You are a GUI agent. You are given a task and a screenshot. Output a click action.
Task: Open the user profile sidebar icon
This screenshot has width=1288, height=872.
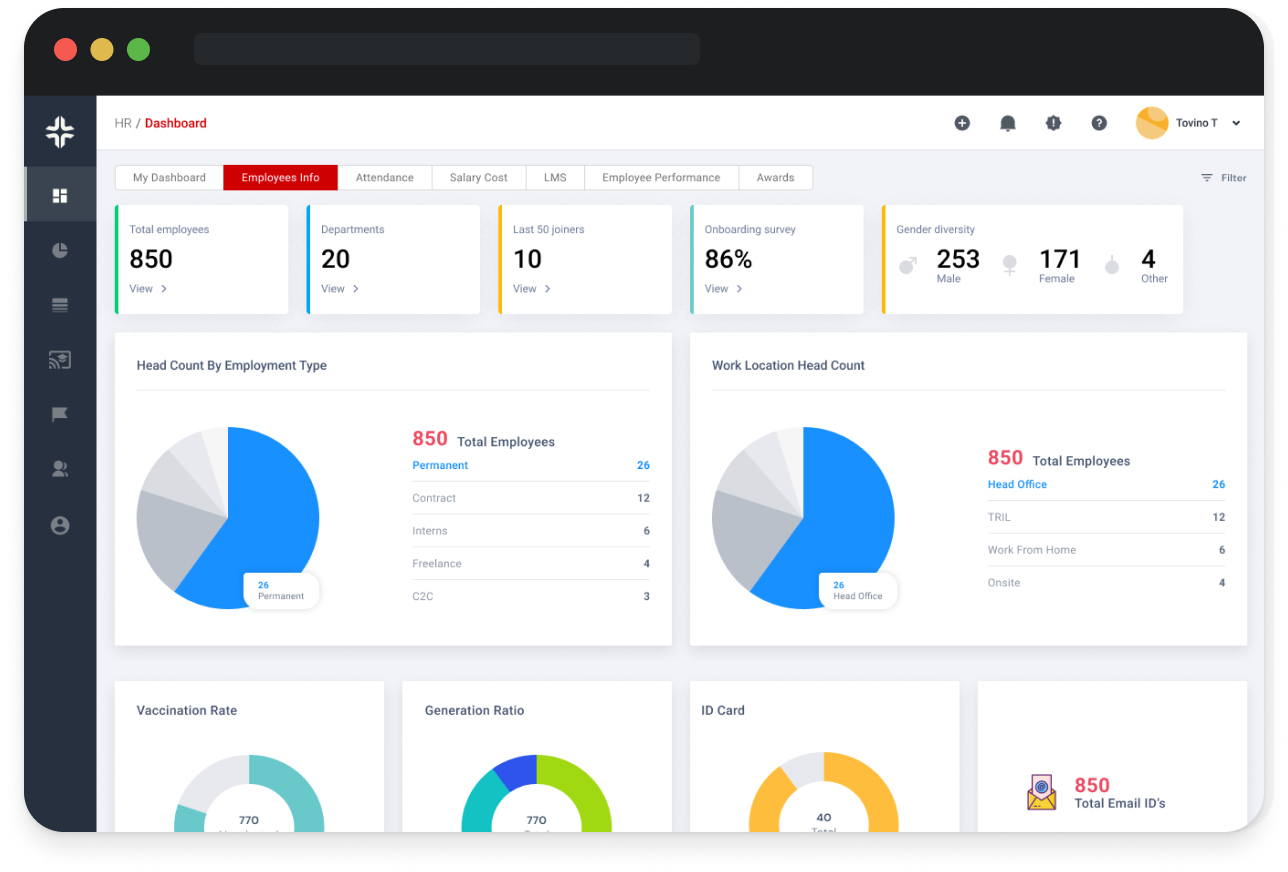point(60,525)
